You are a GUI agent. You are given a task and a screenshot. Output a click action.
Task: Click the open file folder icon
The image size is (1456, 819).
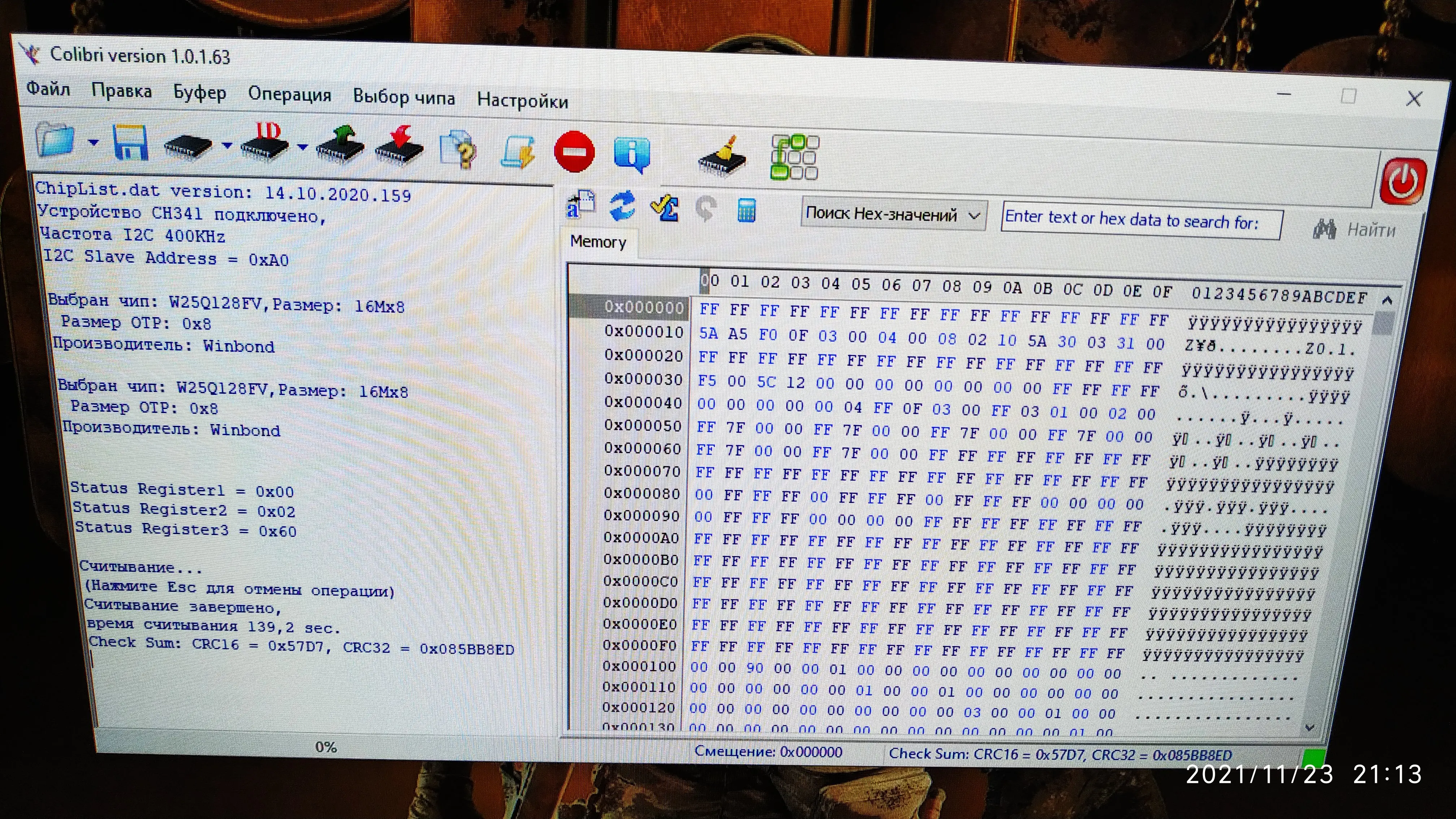coord(55,140)
